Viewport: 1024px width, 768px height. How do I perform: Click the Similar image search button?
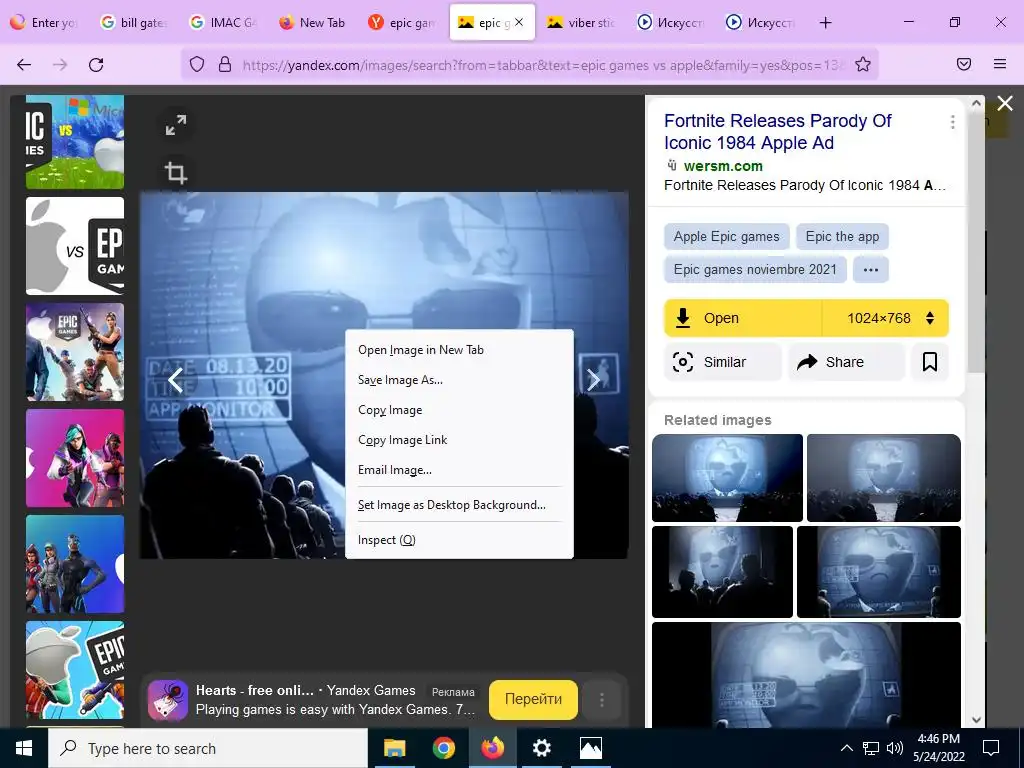[722, 362]
